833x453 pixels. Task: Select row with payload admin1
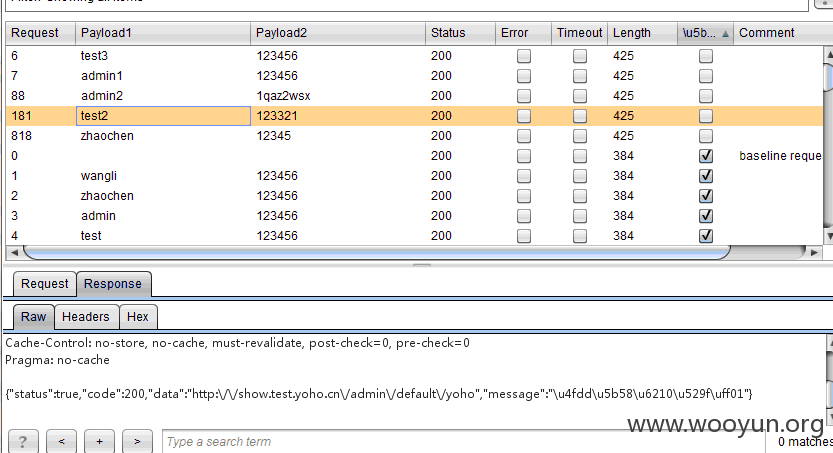414,76
